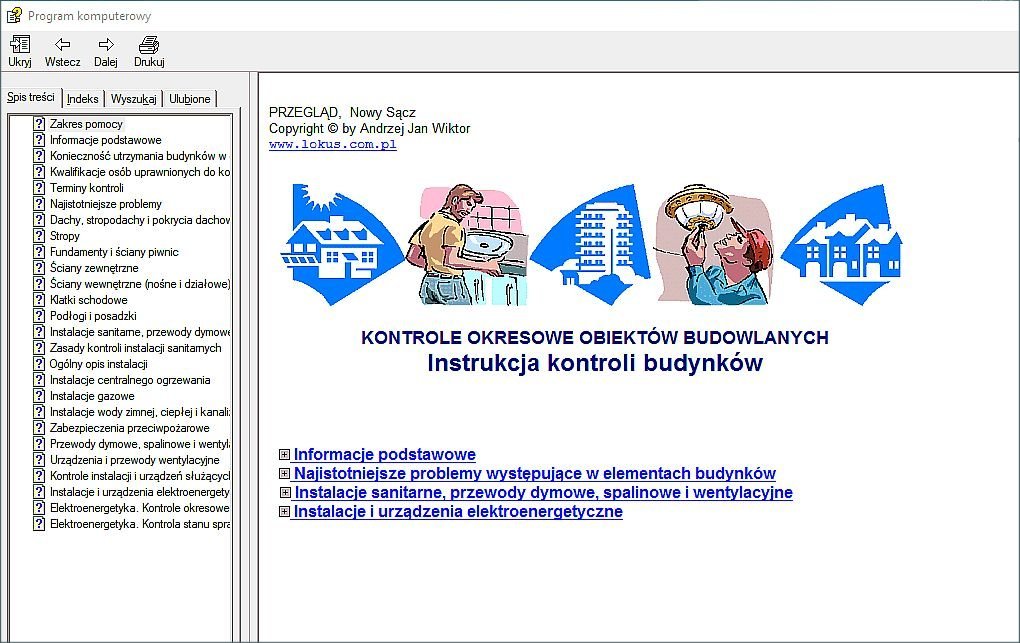The height and width of the screenshot is (643, 1020).
Task: Expand Najistotniejsze problemy plus box
Action: tap(284, 474)
